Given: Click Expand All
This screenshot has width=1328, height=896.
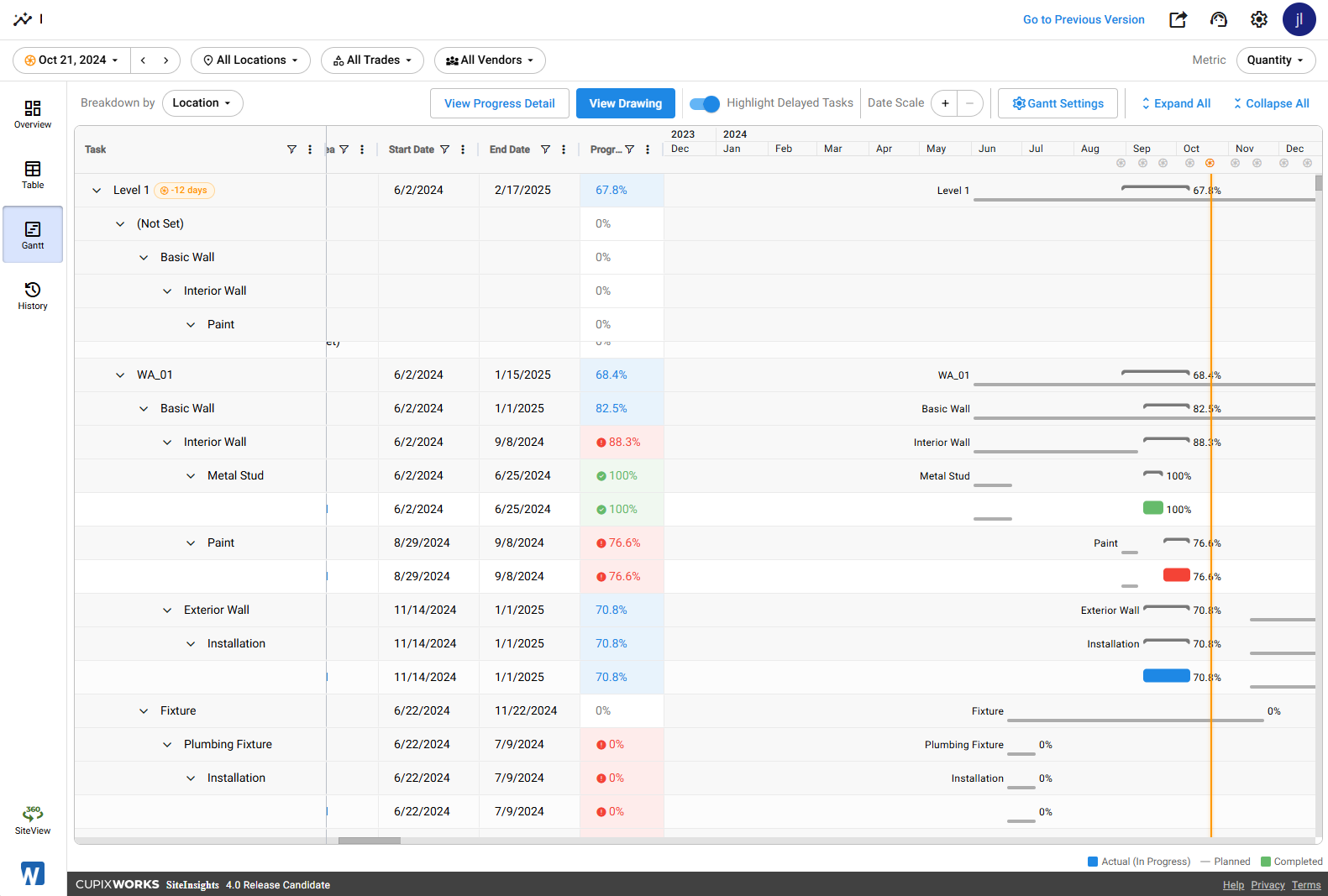Looking at the screenshot, I should click(1176, 103).
